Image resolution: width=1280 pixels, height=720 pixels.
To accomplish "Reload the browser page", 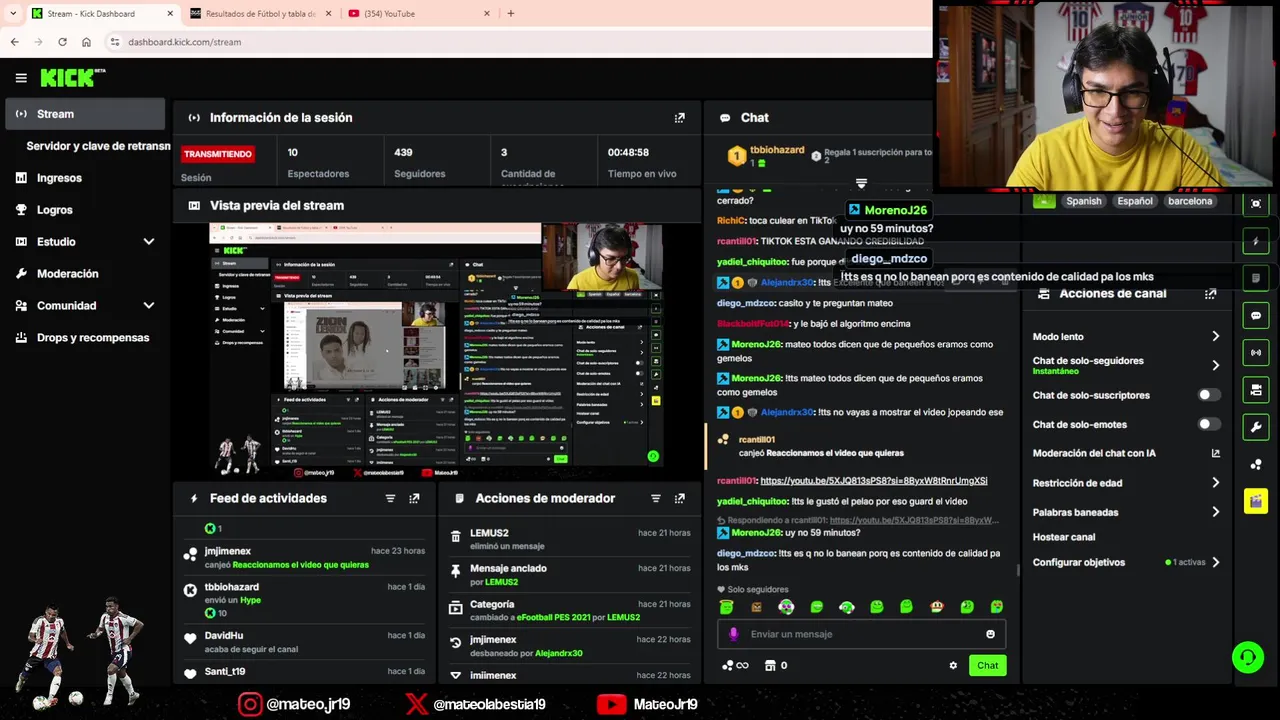I will click(x=62, y=42).
